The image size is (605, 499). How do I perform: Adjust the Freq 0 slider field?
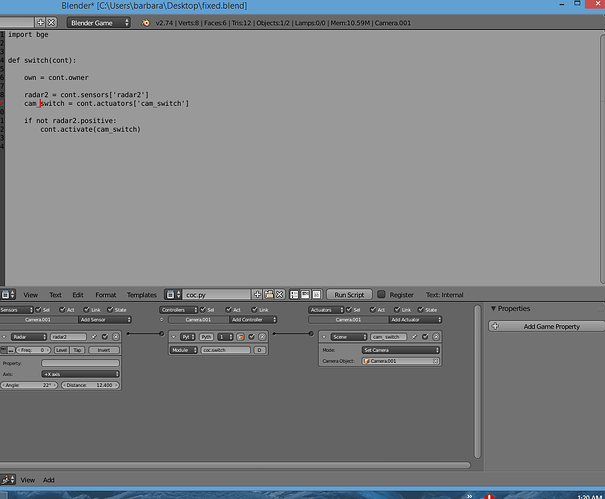tap(33, 350)
